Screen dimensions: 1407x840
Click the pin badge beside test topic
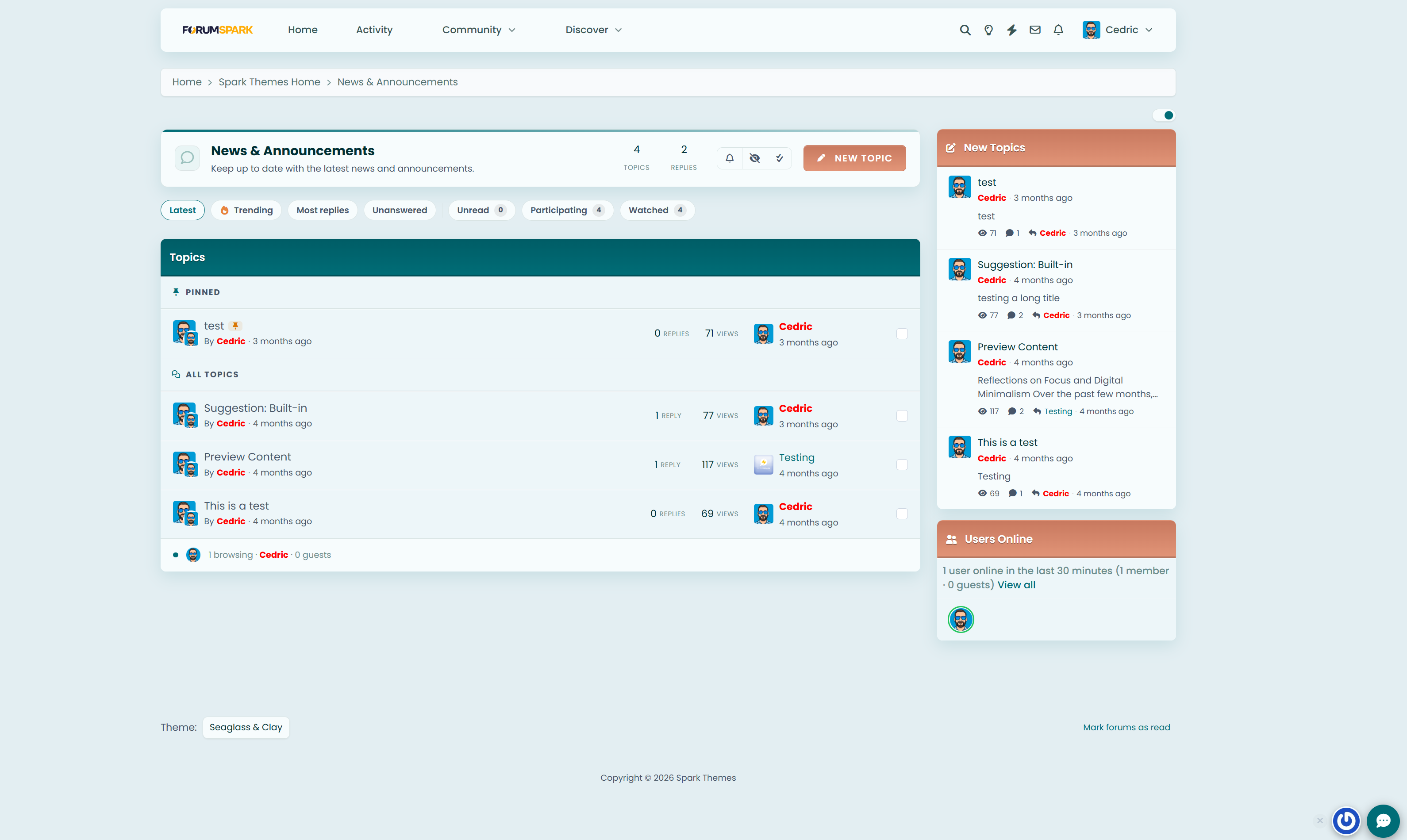click(235, 326)
